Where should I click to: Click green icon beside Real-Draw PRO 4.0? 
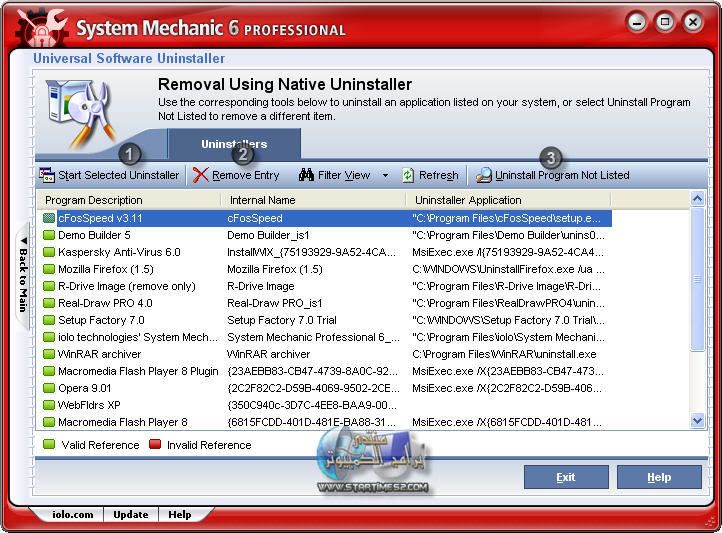[49, 303]
